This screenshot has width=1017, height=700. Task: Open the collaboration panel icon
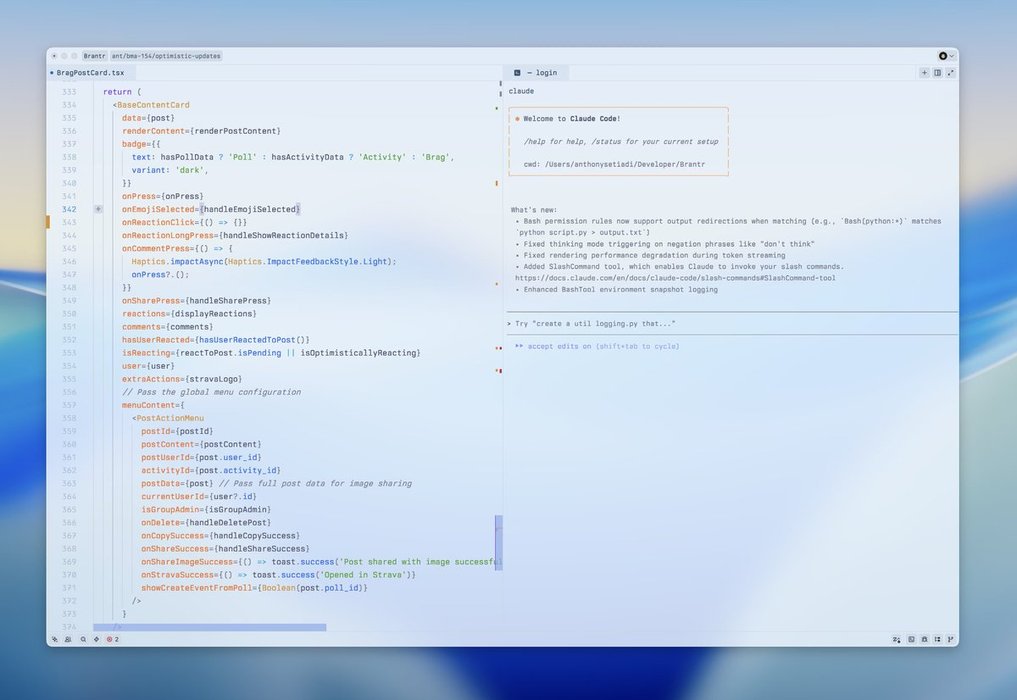(68, 639)
